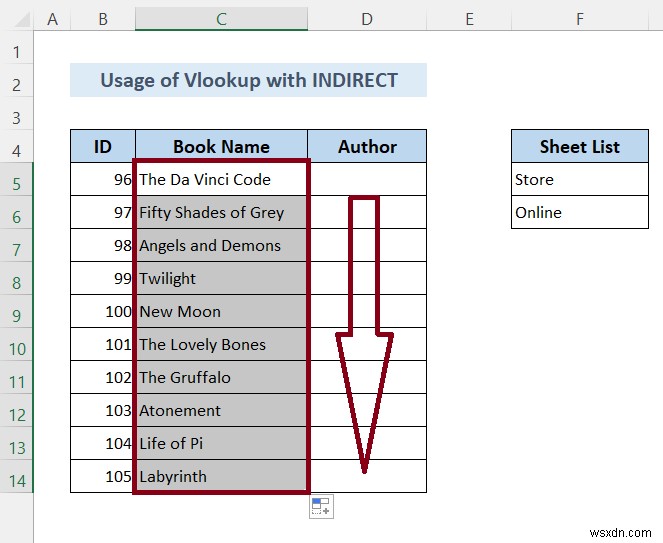Image resolution: width=663 pixels, height=543 pixels.
Task: Select row 2 header
Action: point(16,80)
